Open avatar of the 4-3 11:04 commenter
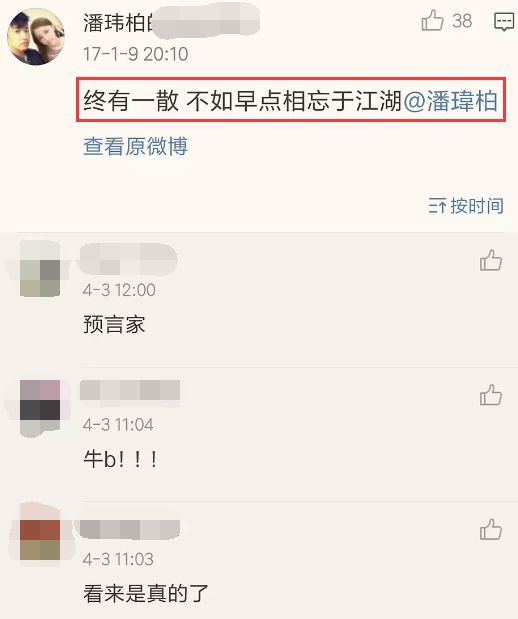Image resolution: width=518 pixels, height=619 pixels. 40,408
